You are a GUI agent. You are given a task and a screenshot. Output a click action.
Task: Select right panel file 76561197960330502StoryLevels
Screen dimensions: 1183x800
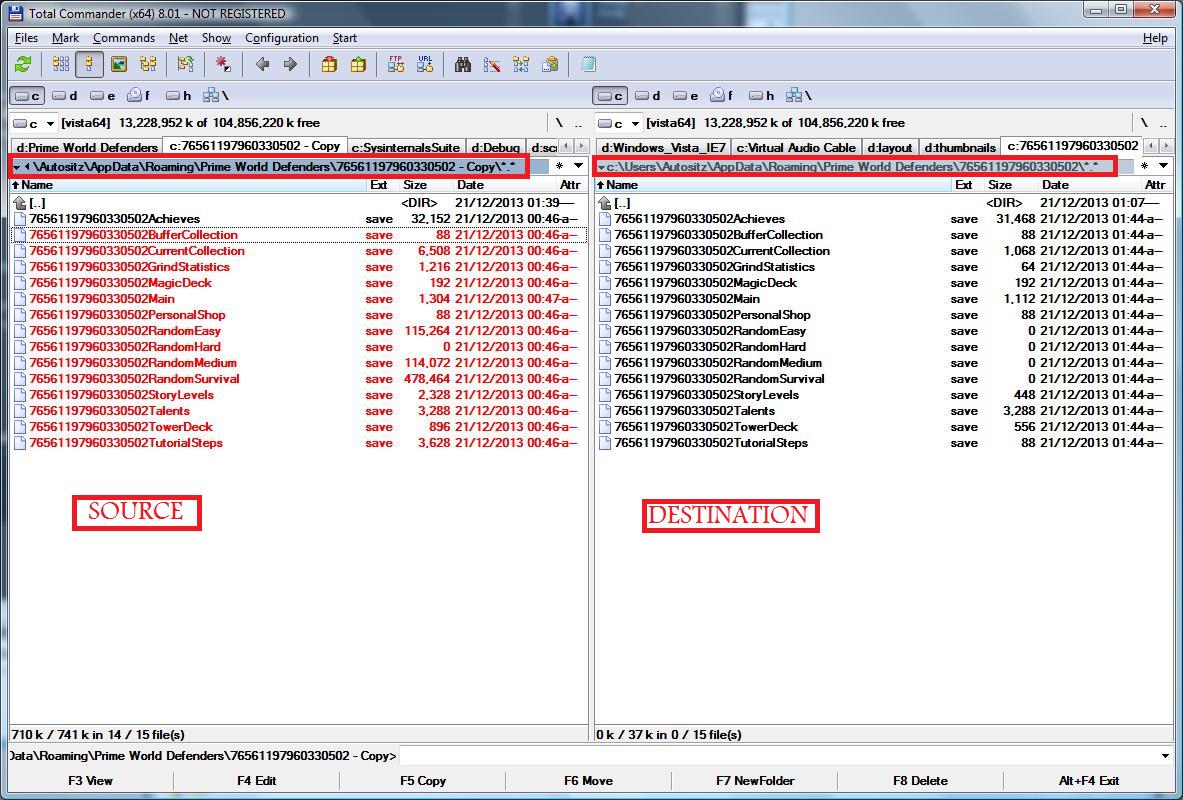pyautogui.click(x=883, y=395)
